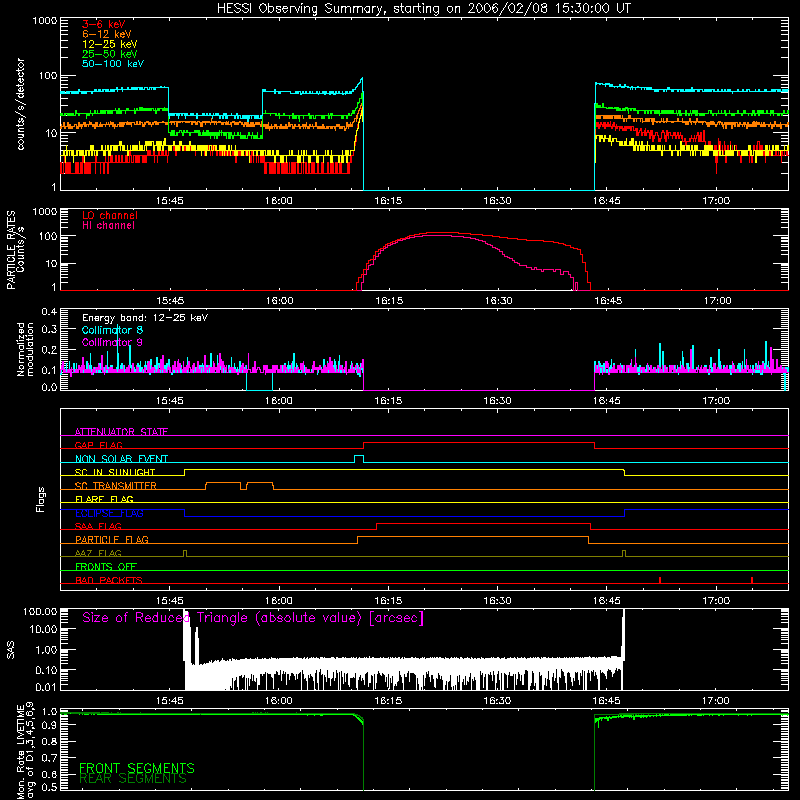
Task: Select the 3-6 keV legend label
Action: tap(103, 24)
